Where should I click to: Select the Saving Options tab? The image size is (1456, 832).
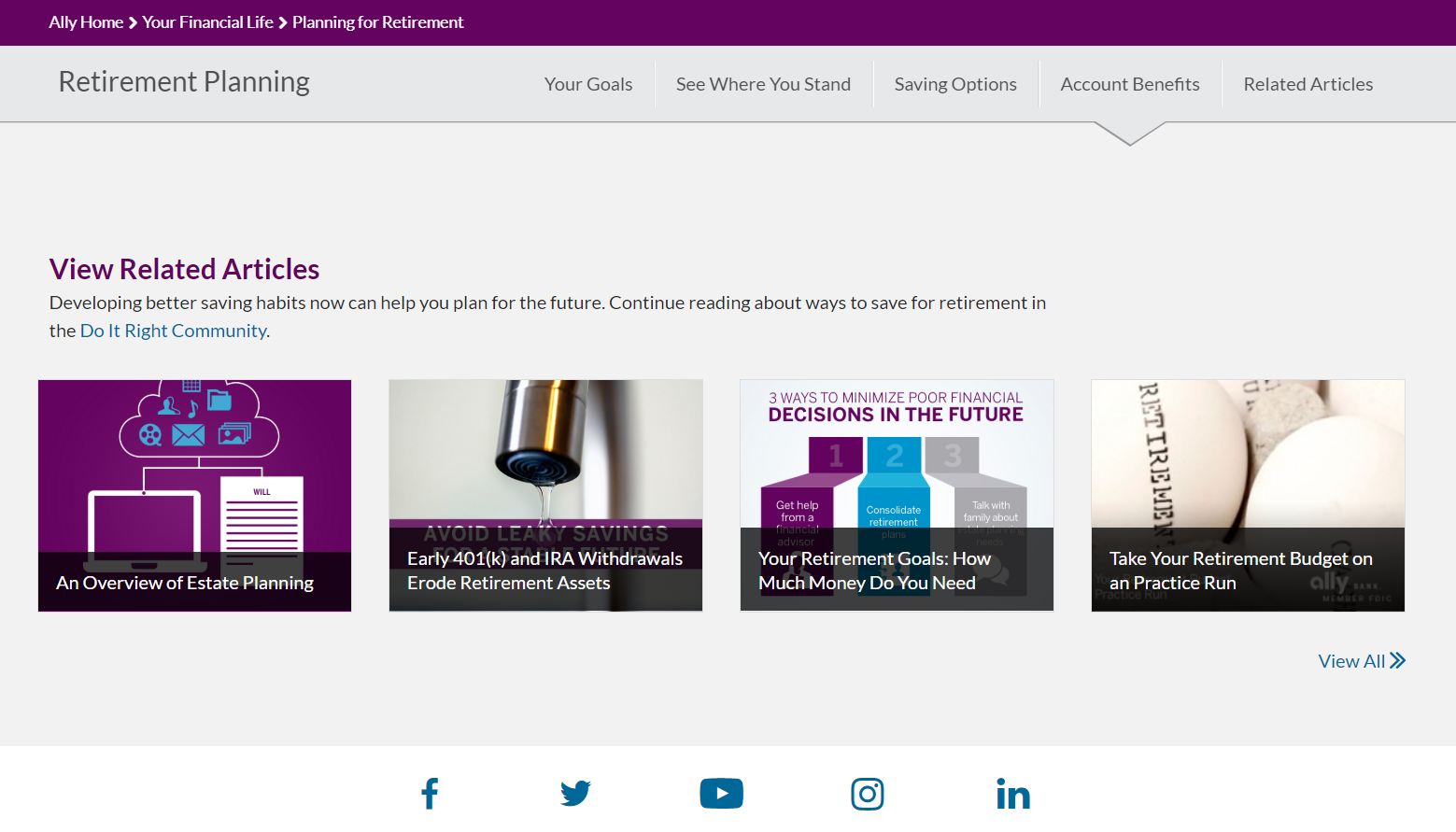point(955,84)
